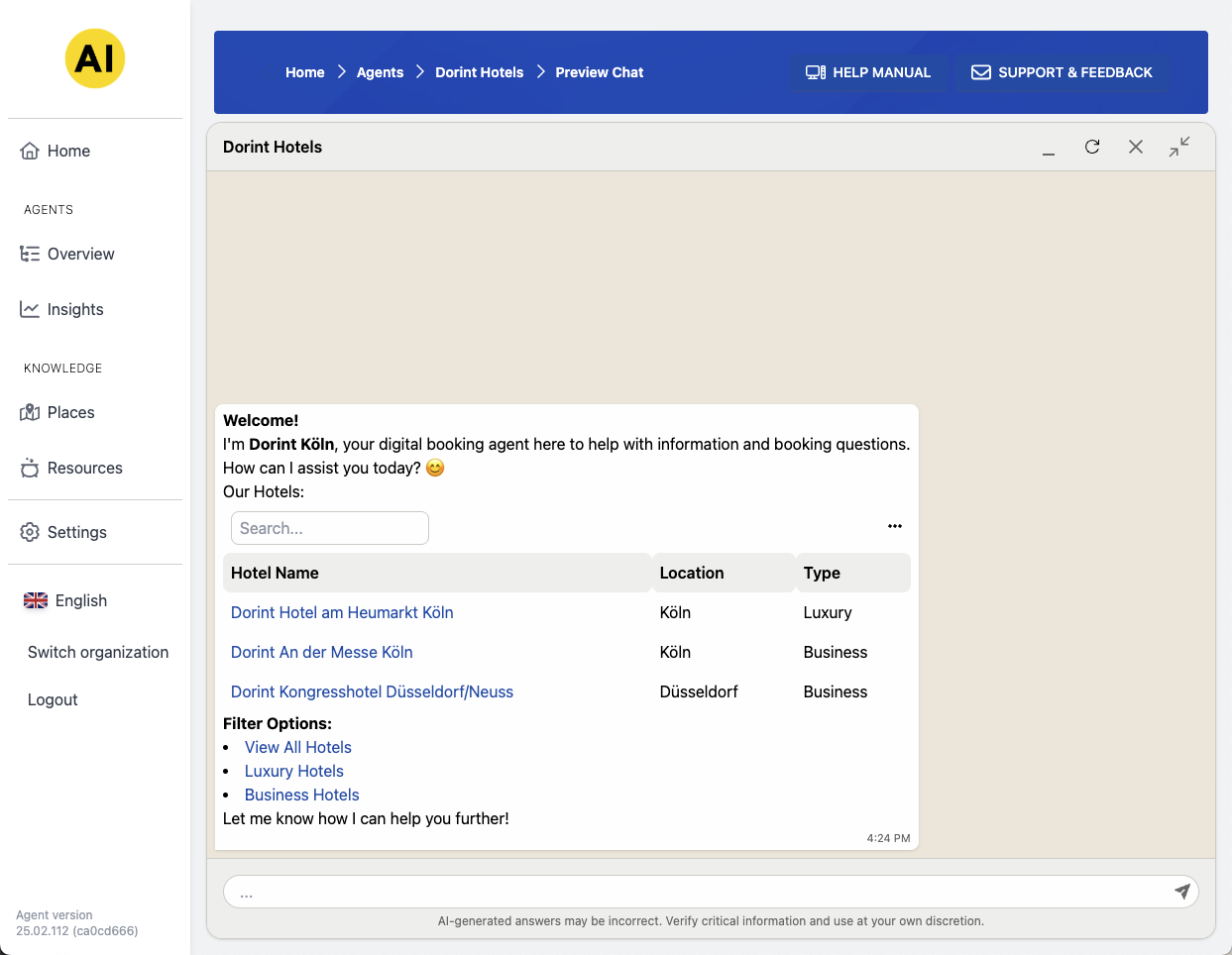Collapse chat with the shrink arrows icon

(x=1179, y=147)
